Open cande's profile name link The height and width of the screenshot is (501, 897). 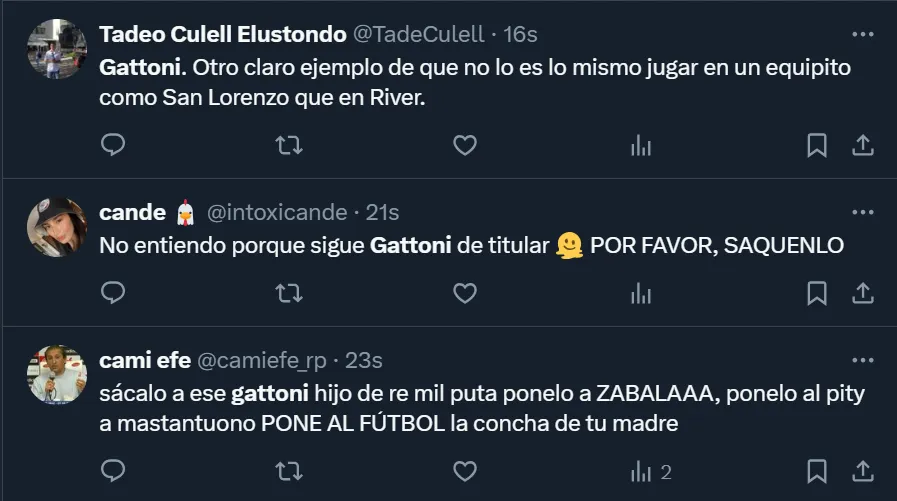tap(133, 212)
